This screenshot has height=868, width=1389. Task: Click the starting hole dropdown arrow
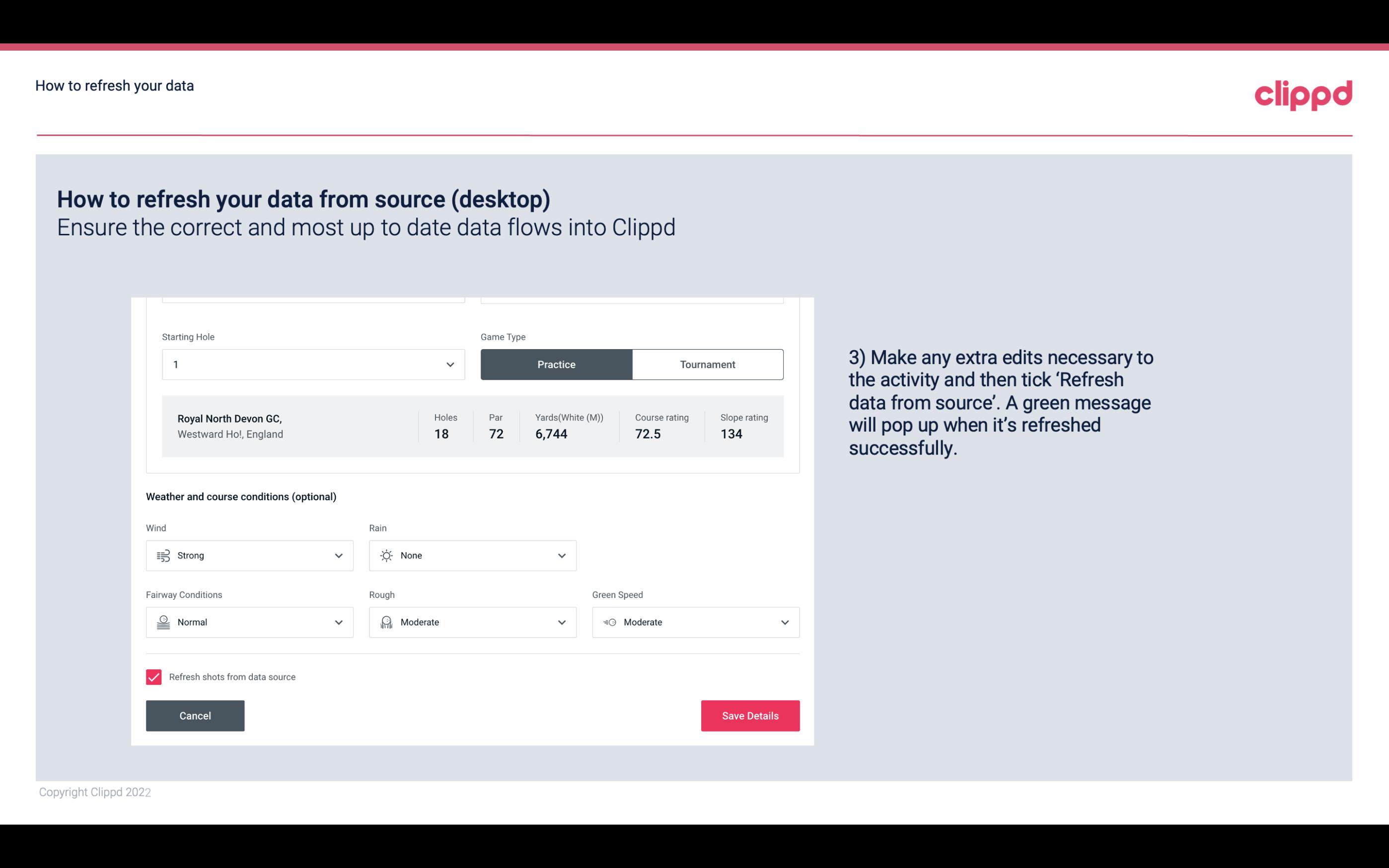[450, 364]
